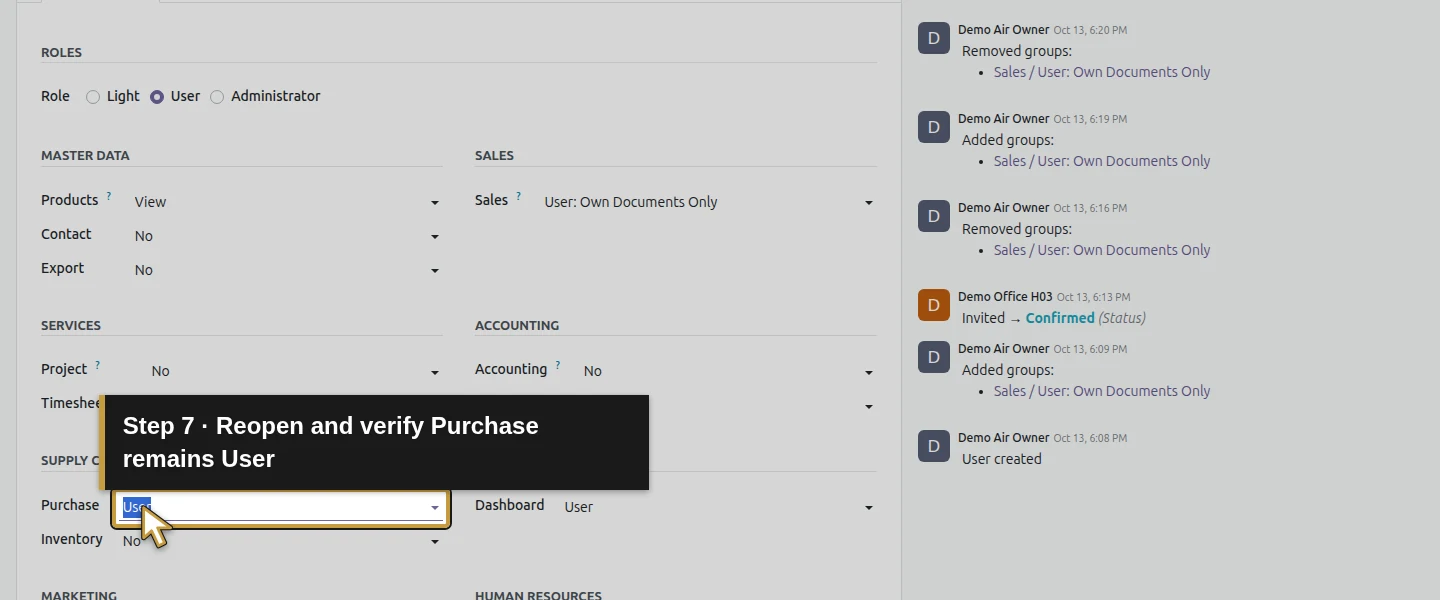The width and height of the screenshot is (1440, 600).
Task: Open the Contact access dropdown
Action: tap(287, 236)
